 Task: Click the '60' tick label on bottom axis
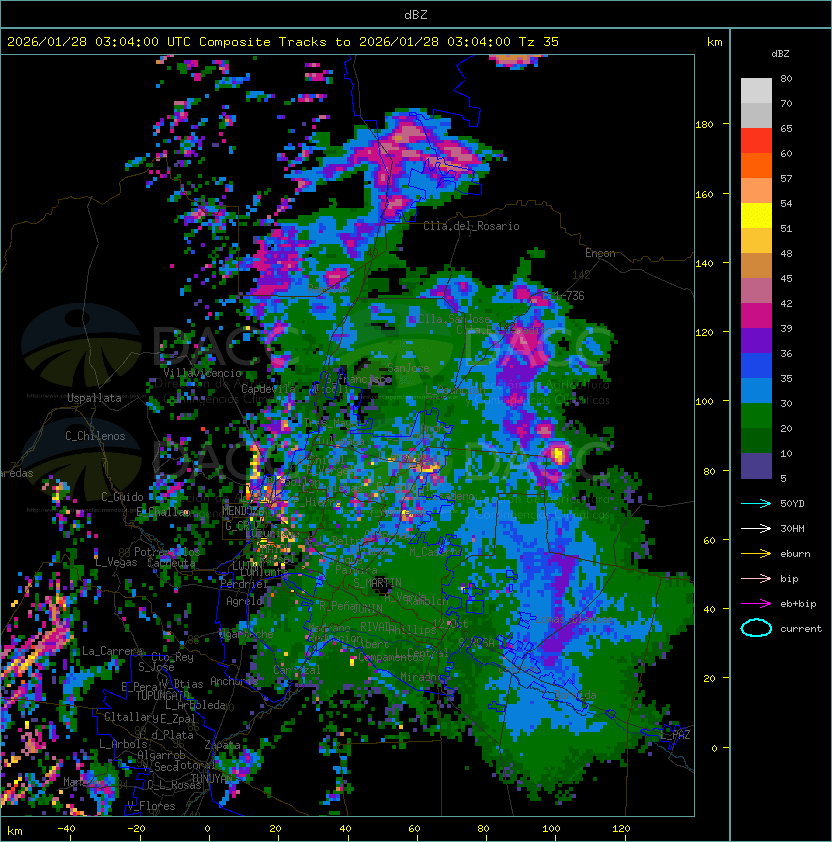coord(414,829)
